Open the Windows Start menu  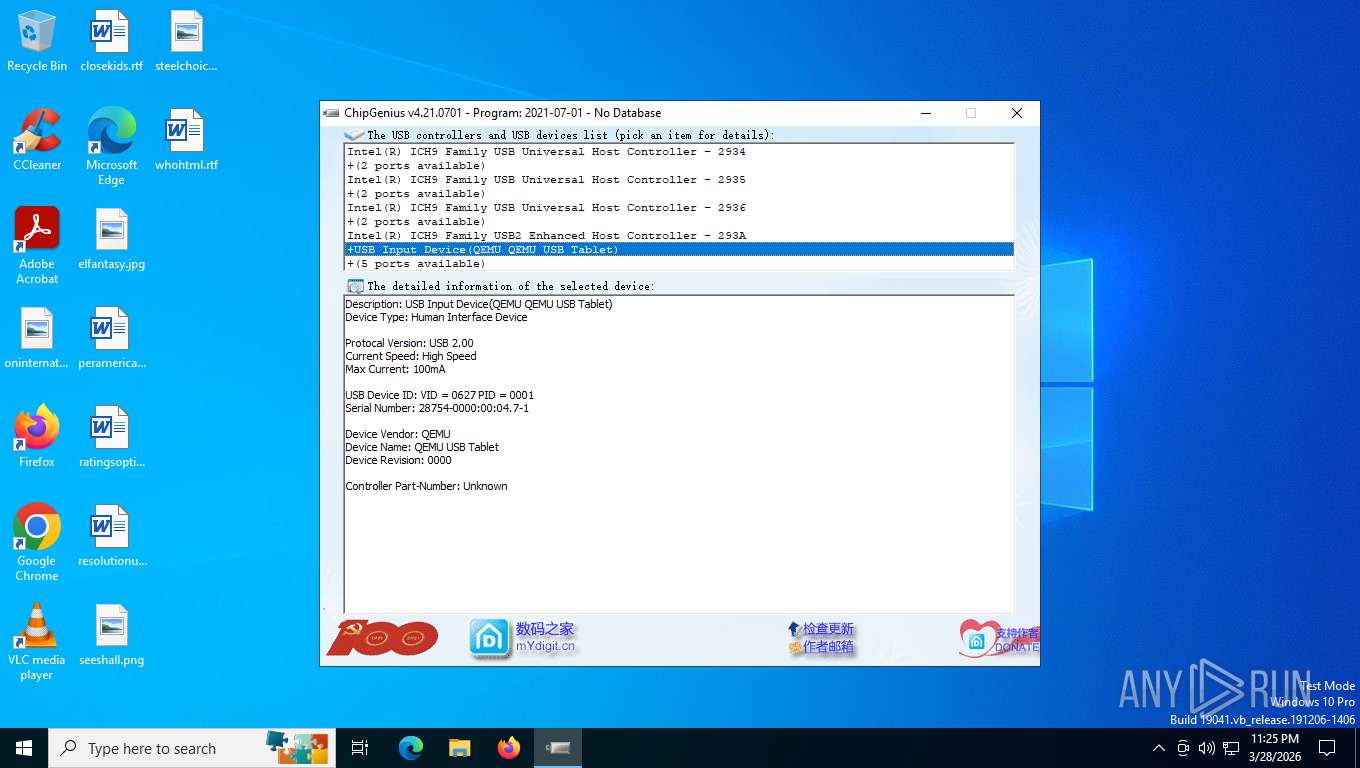point(24,748)
